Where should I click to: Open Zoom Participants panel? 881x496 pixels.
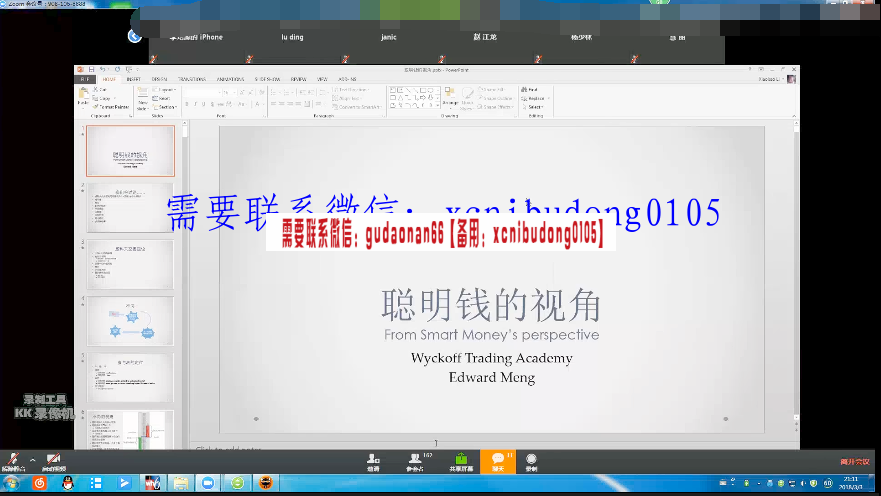(416, 462)
